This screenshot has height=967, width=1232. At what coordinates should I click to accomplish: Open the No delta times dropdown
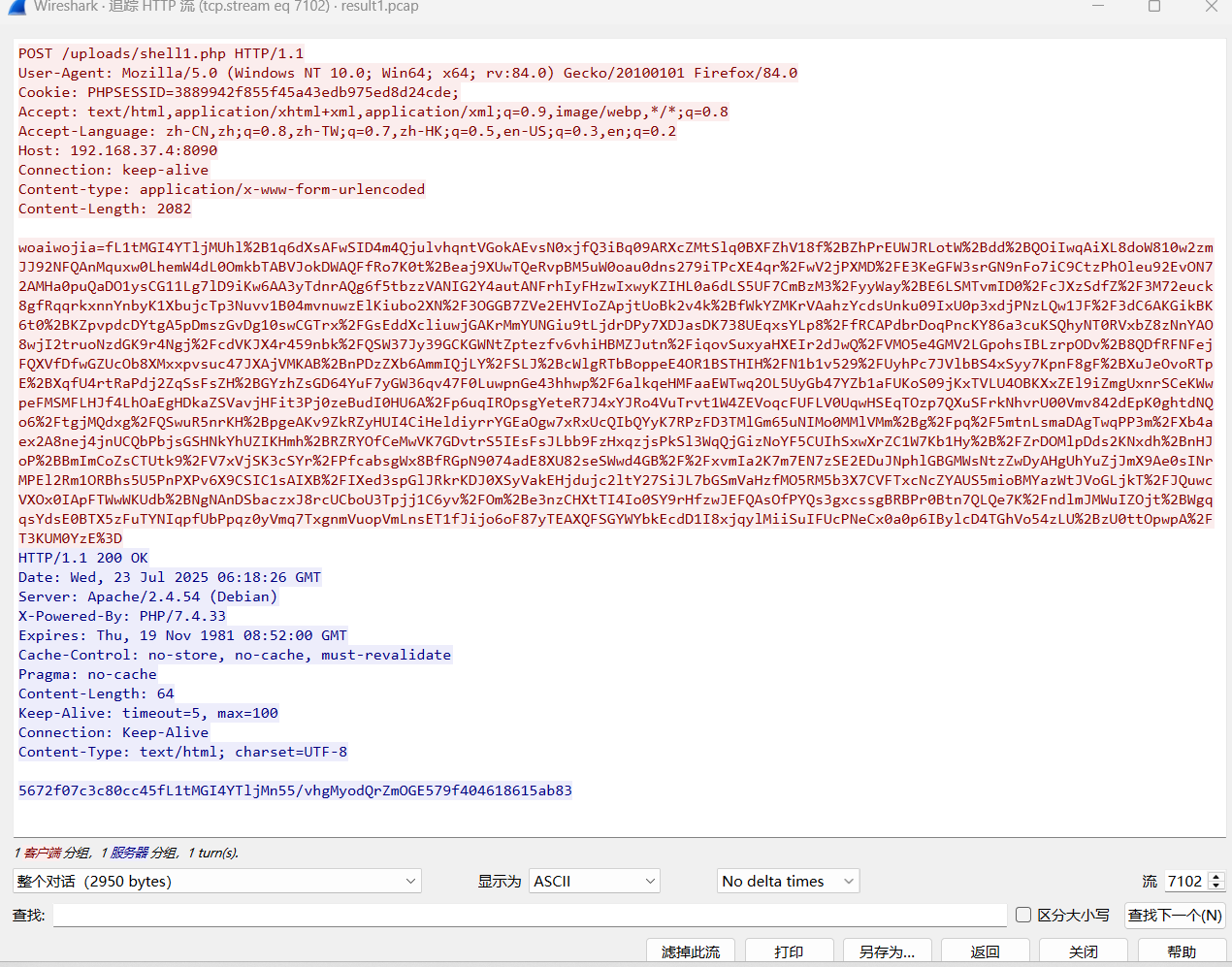[x=788, y=881]
